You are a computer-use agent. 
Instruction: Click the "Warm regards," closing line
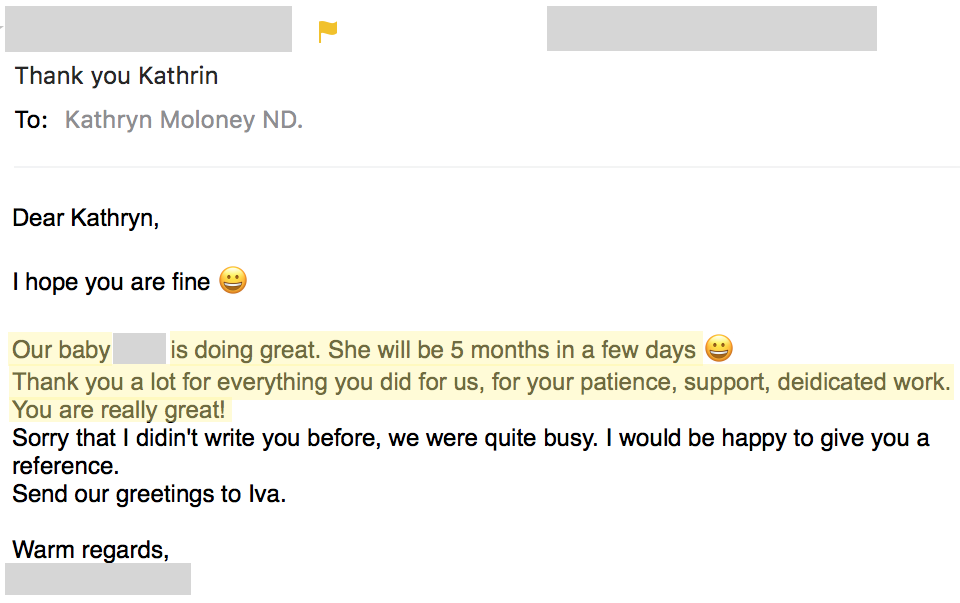point(91,550)
